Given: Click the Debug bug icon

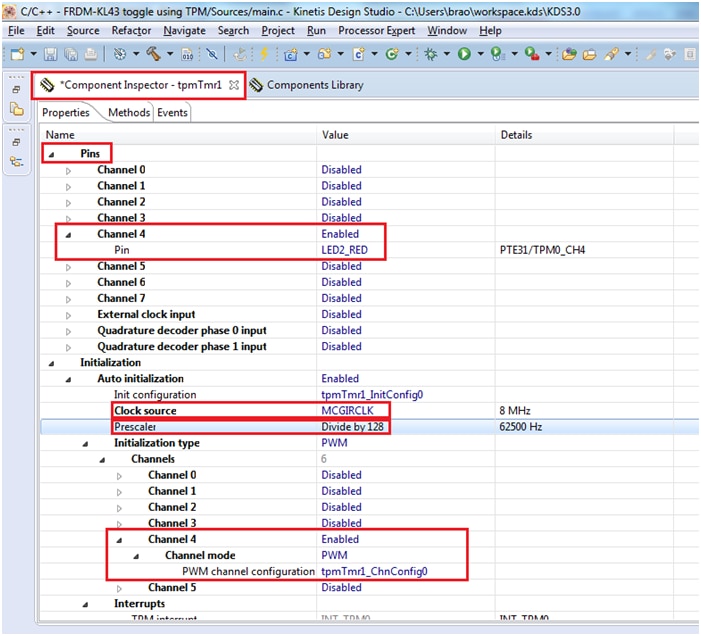Looking at the screenshot, I should (431, 54).
